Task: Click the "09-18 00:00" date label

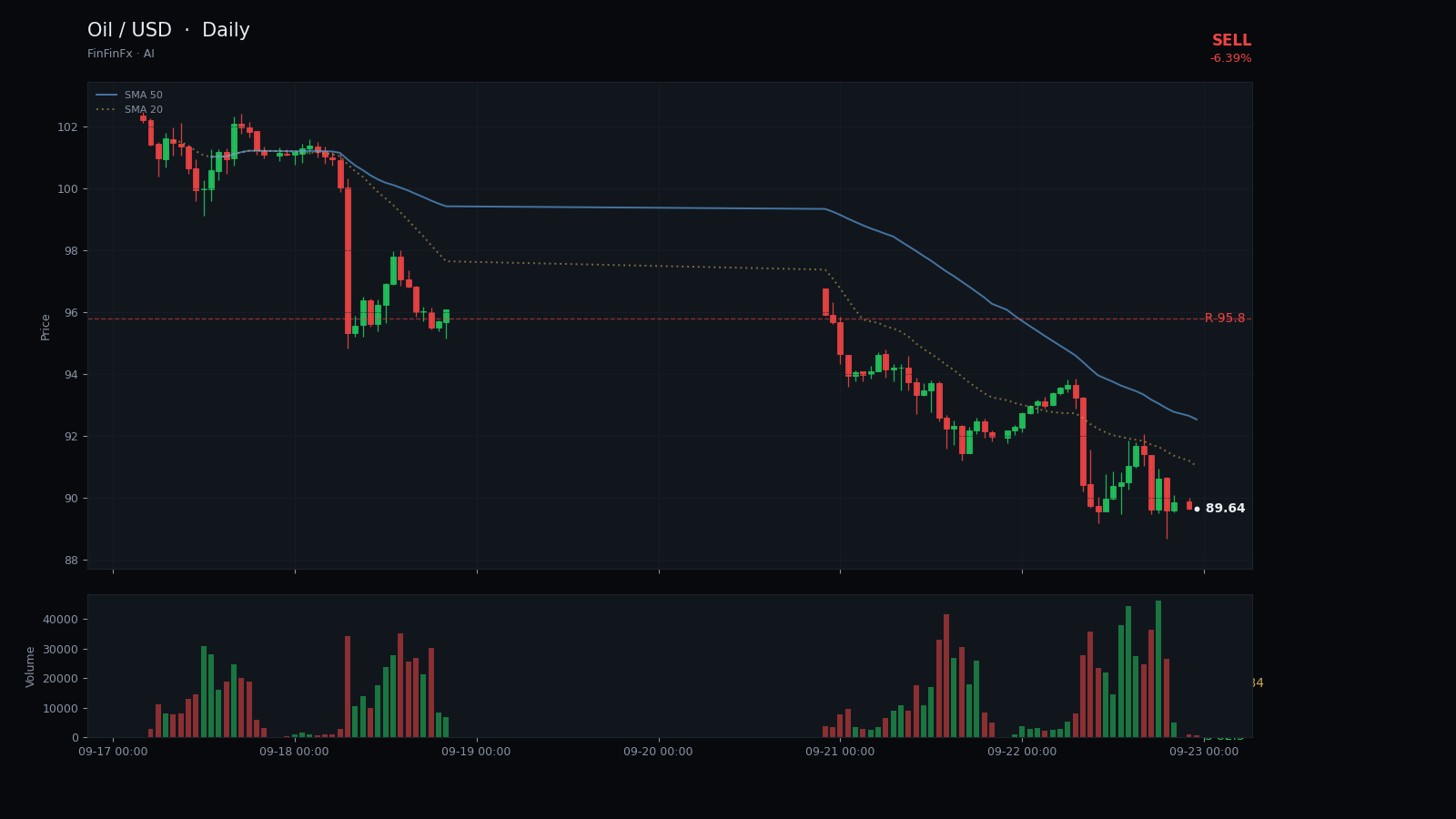Action: [x=295, y=752]
